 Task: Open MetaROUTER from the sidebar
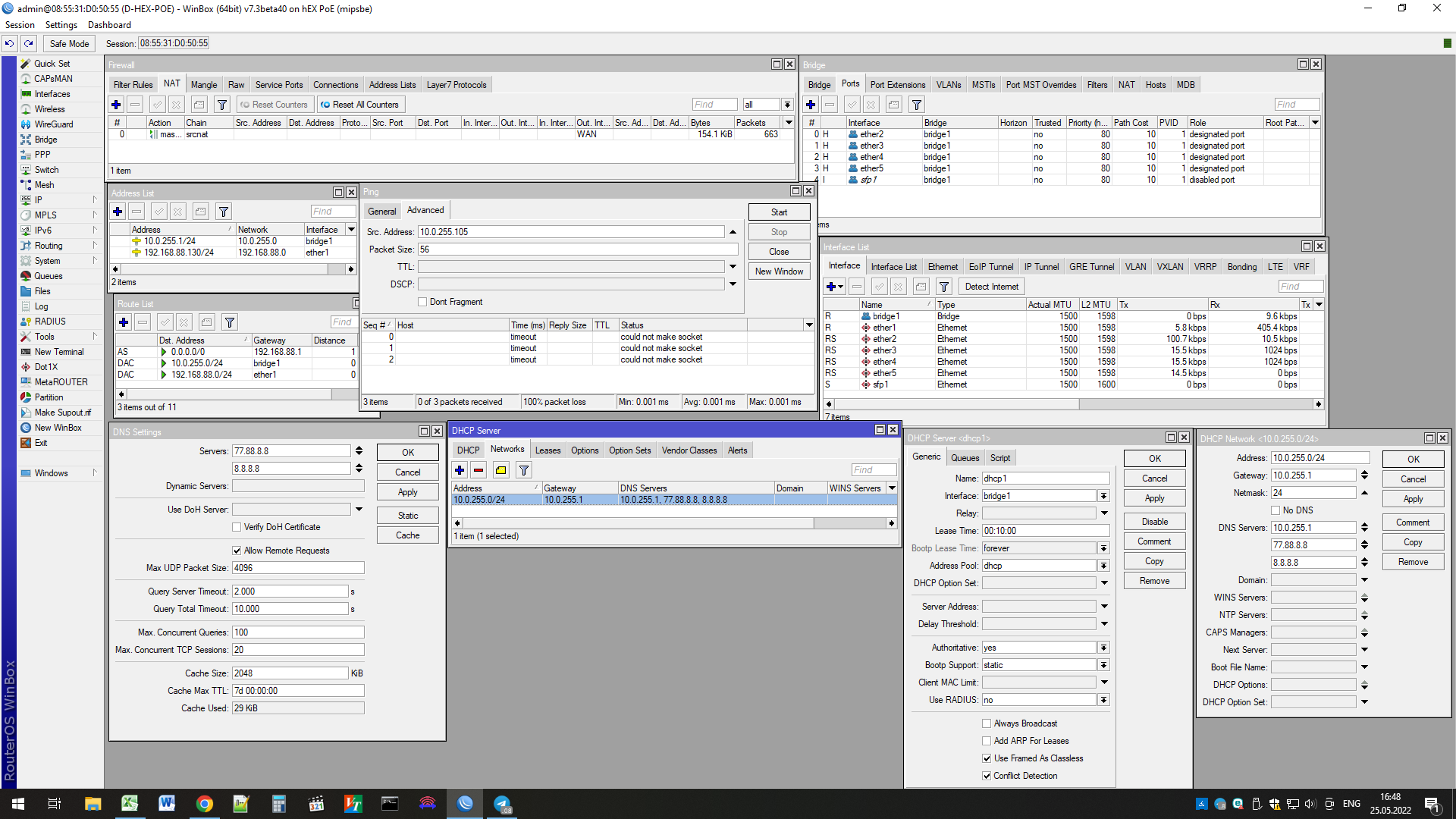(61, 382)
